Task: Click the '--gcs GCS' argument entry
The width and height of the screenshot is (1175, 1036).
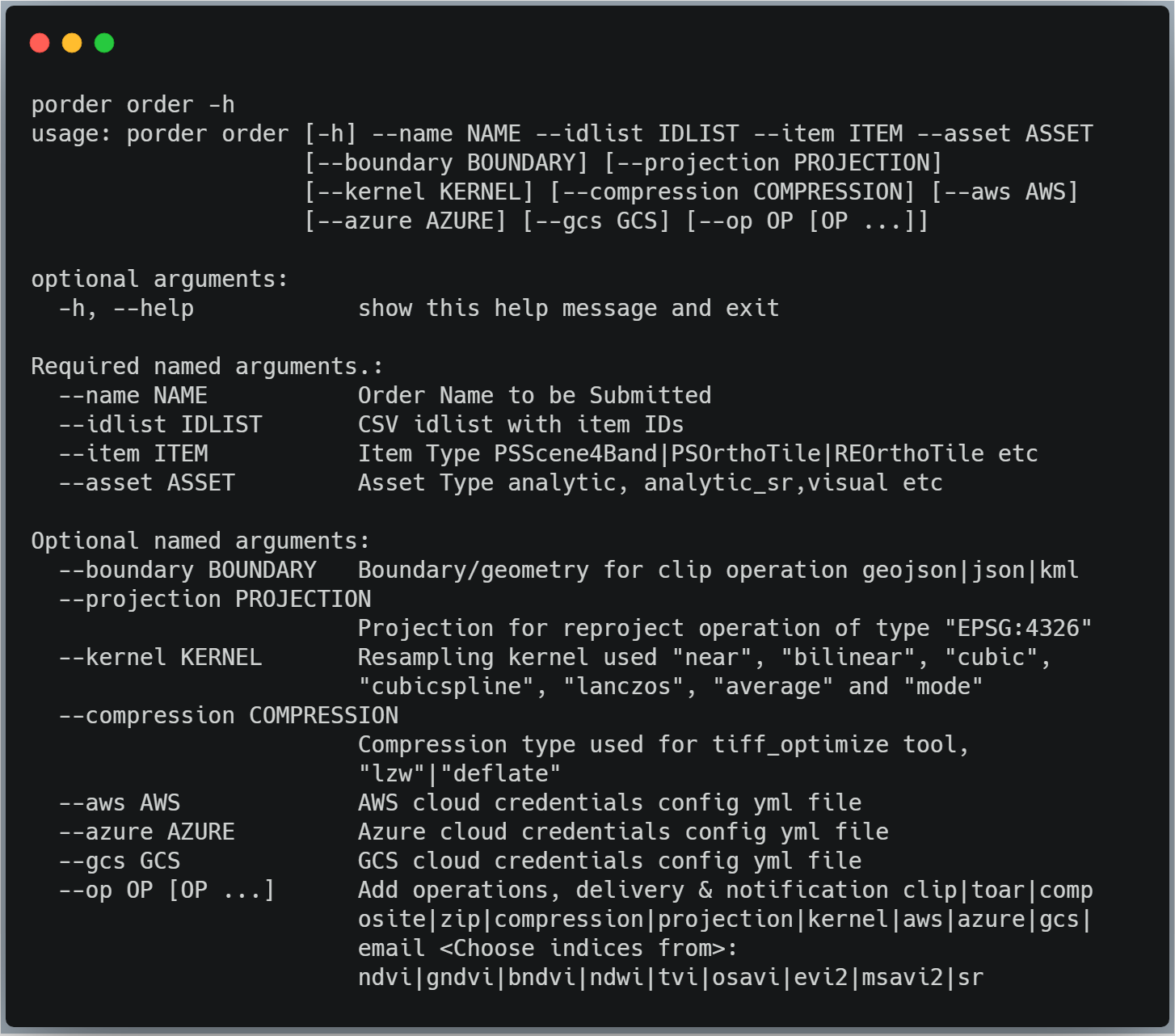Action: [x=119, y=861]
